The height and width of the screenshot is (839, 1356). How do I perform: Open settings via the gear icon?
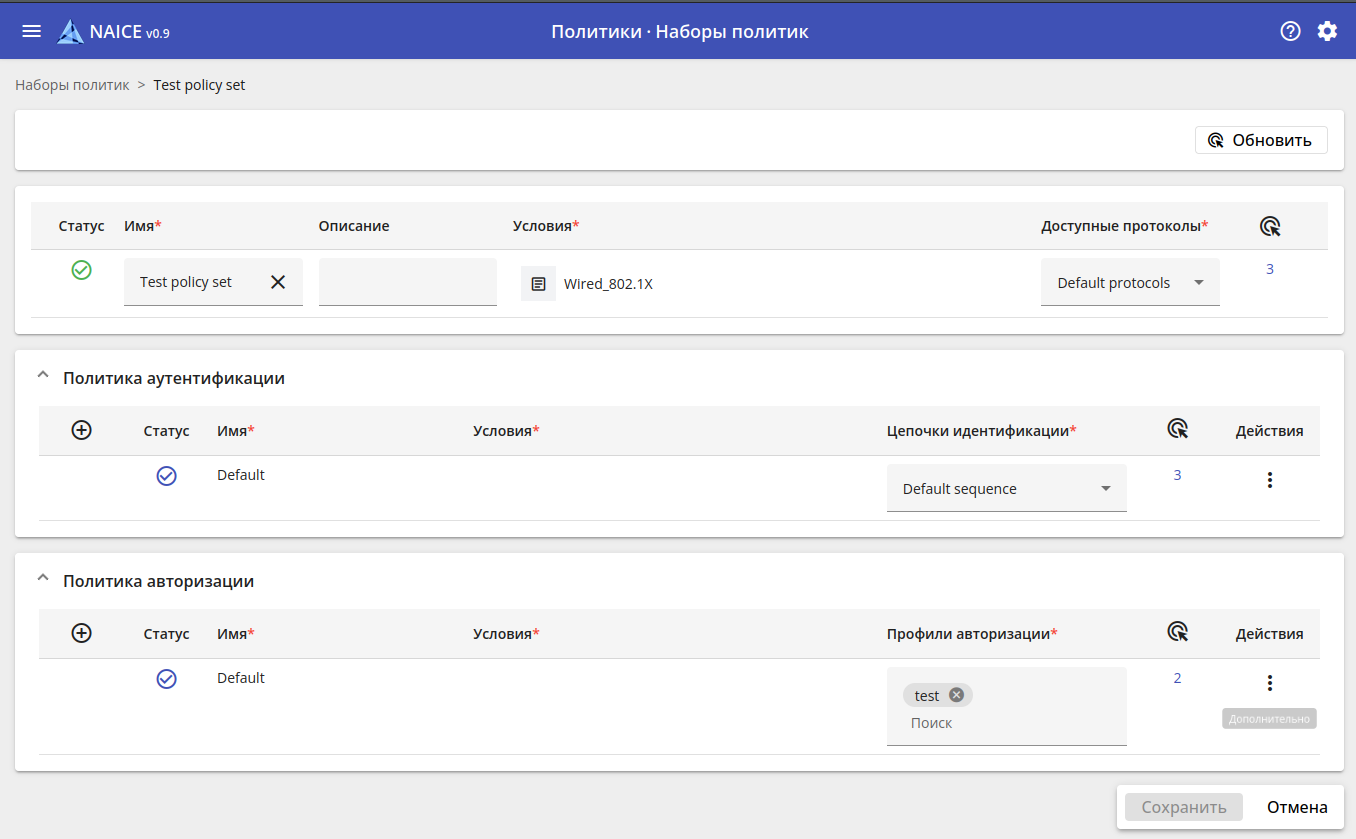click(x=1327, y=31)
